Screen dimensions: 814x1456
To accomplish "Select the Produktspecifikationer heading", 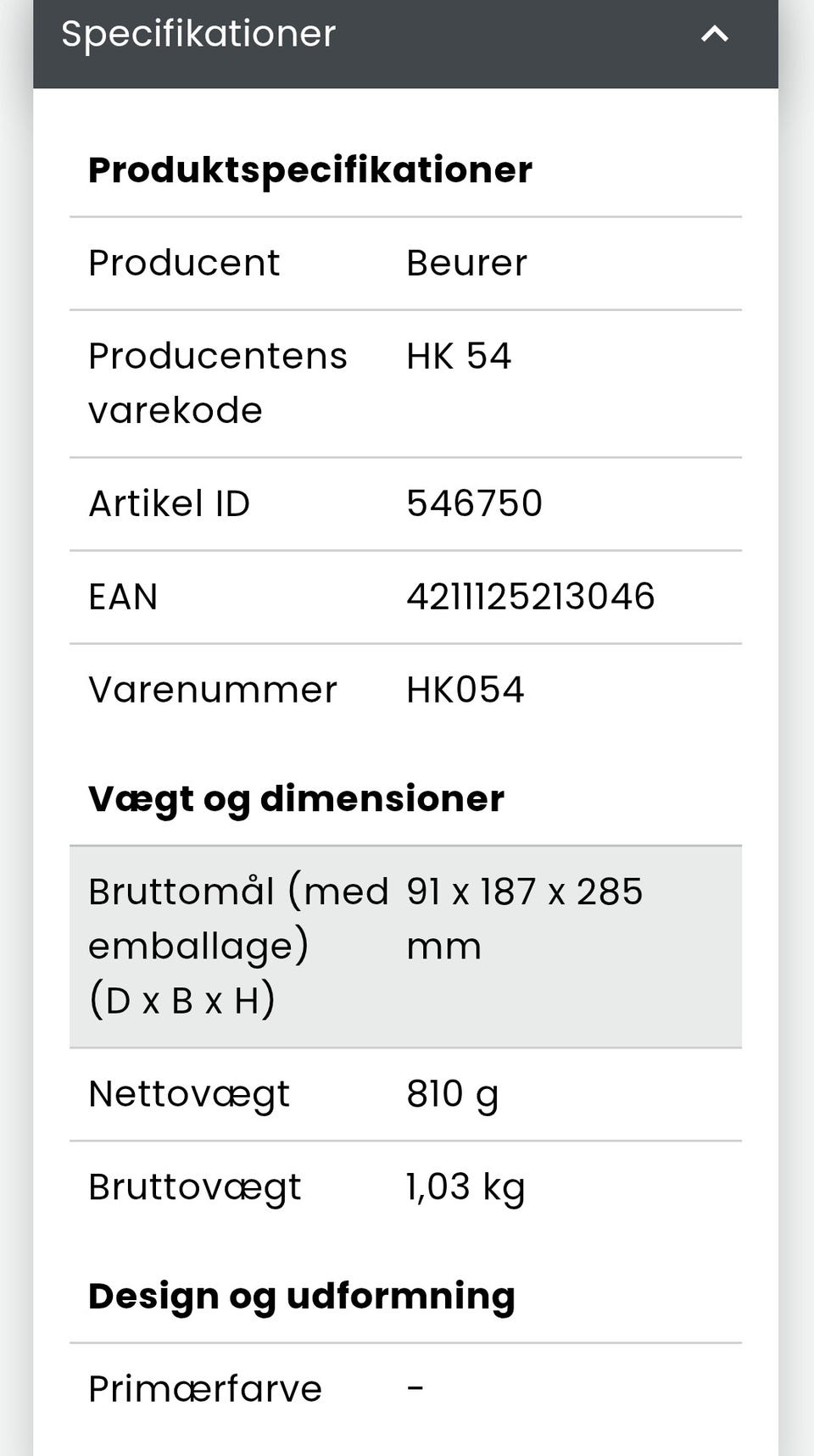I will click(x=310, y=169).
